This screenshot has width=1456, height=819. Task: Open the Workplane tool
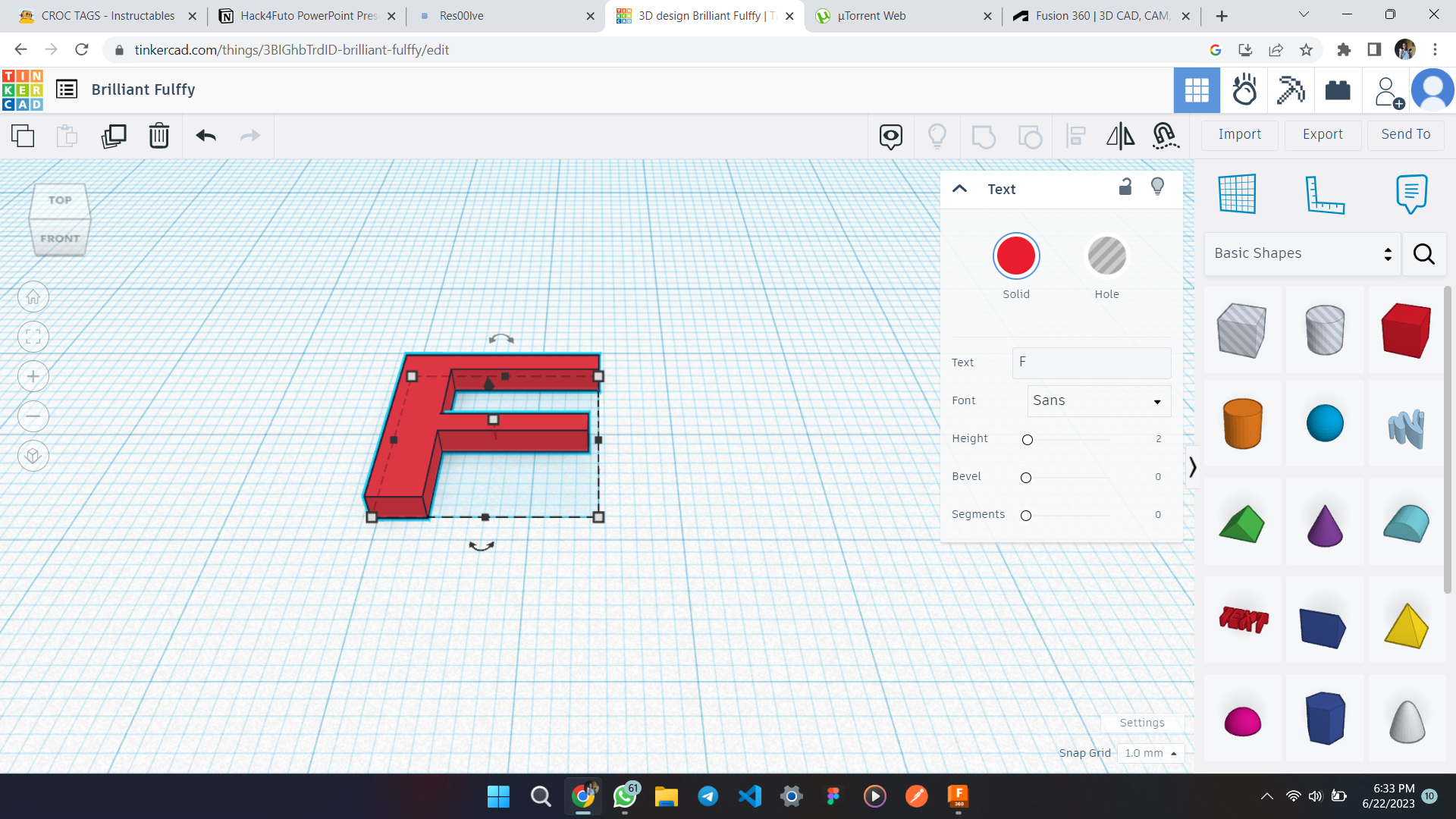point(1238,194)
